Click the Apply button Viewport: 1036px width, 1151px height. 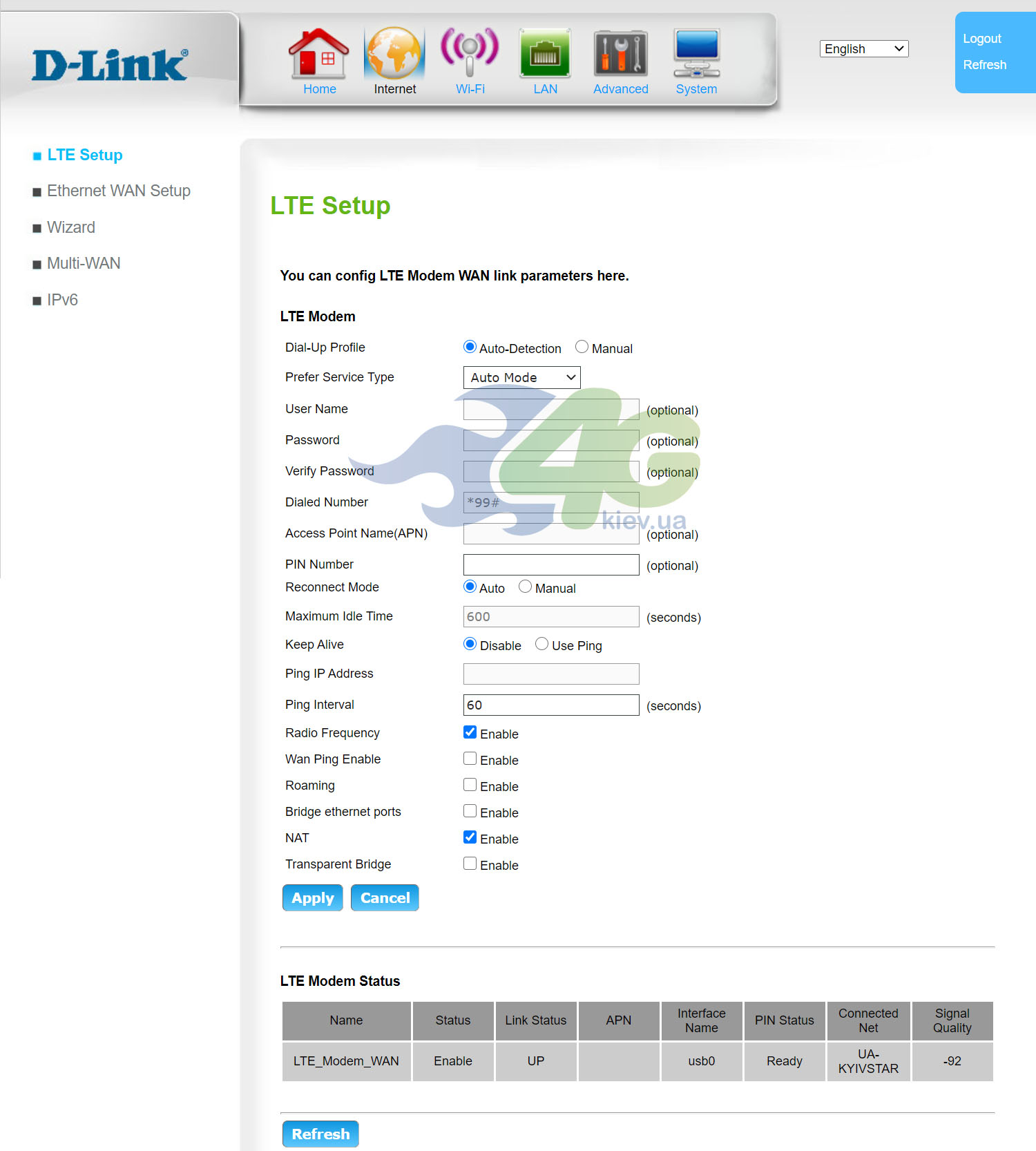313,897
